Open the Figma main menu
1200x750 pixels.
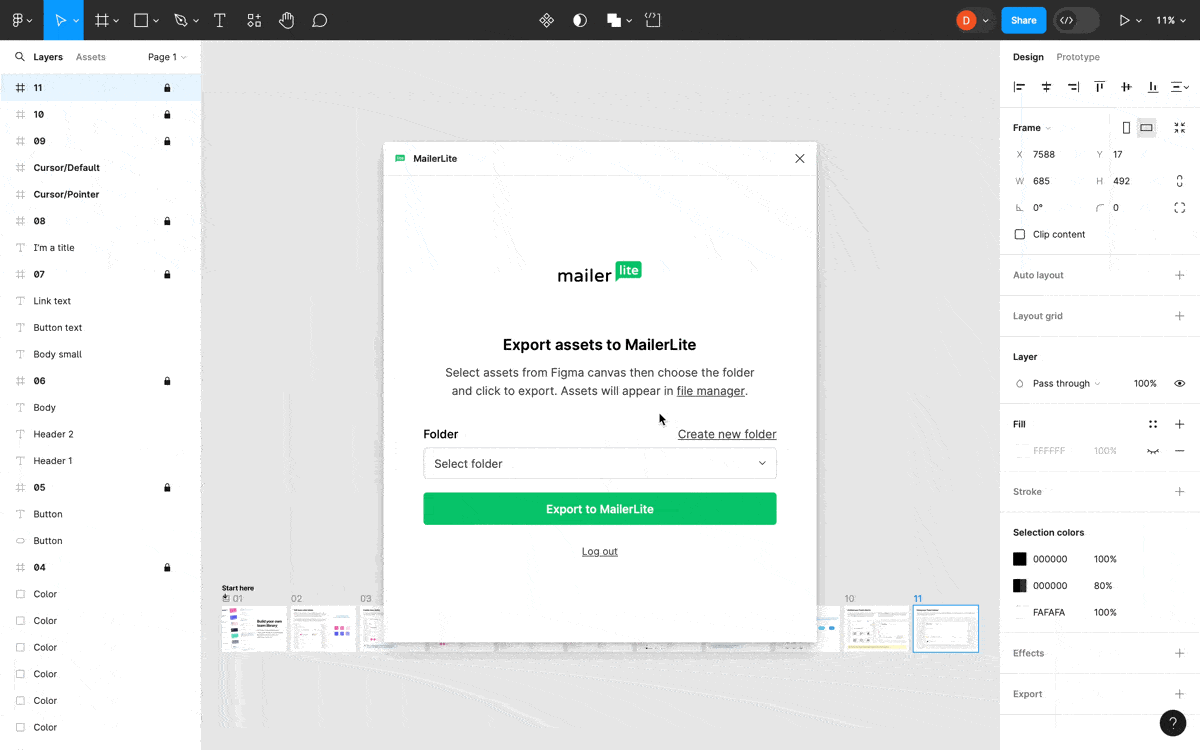coord(21,20)
